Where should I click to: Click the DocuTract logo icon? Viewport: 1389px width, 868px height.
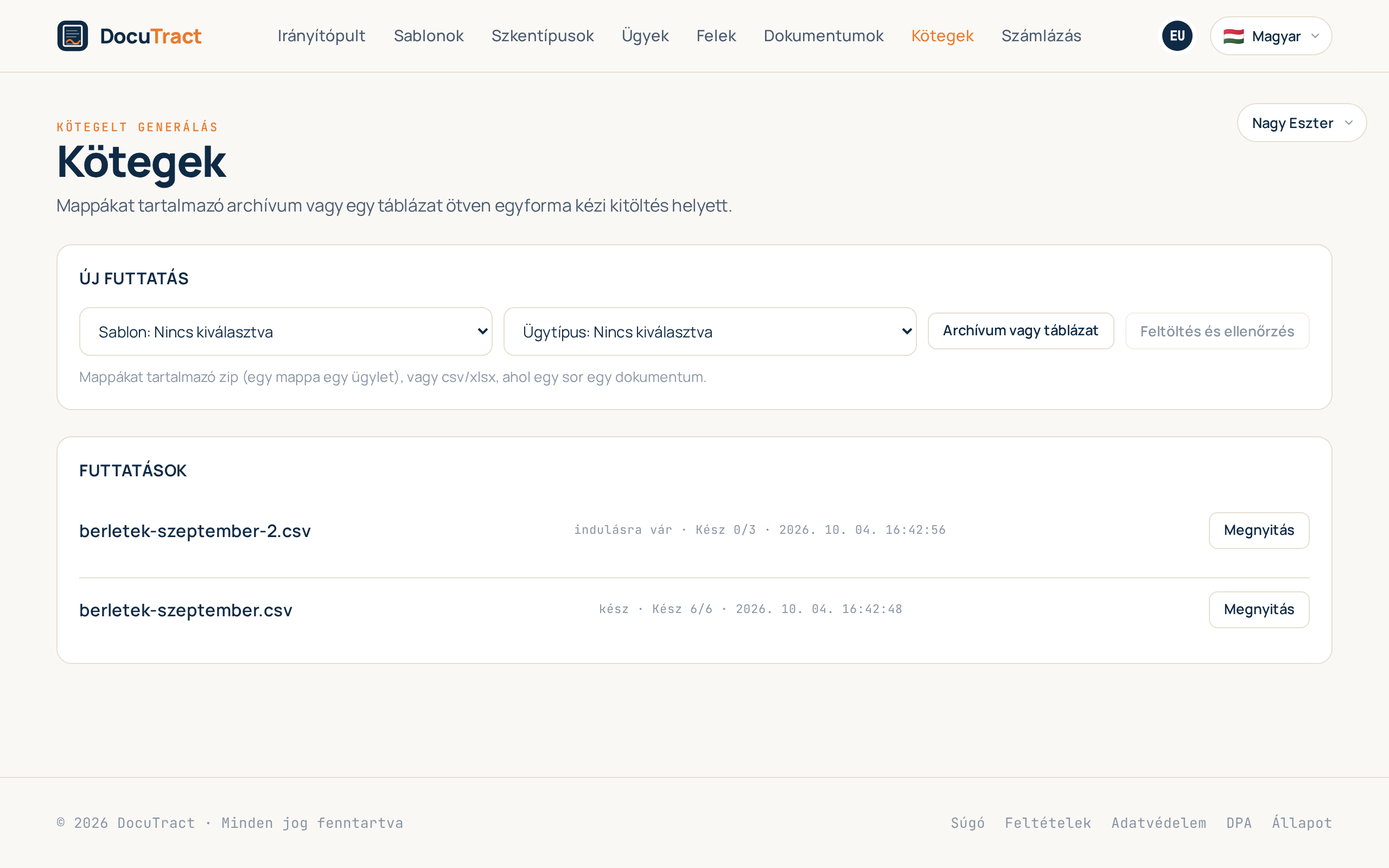[x=72, y=36]
